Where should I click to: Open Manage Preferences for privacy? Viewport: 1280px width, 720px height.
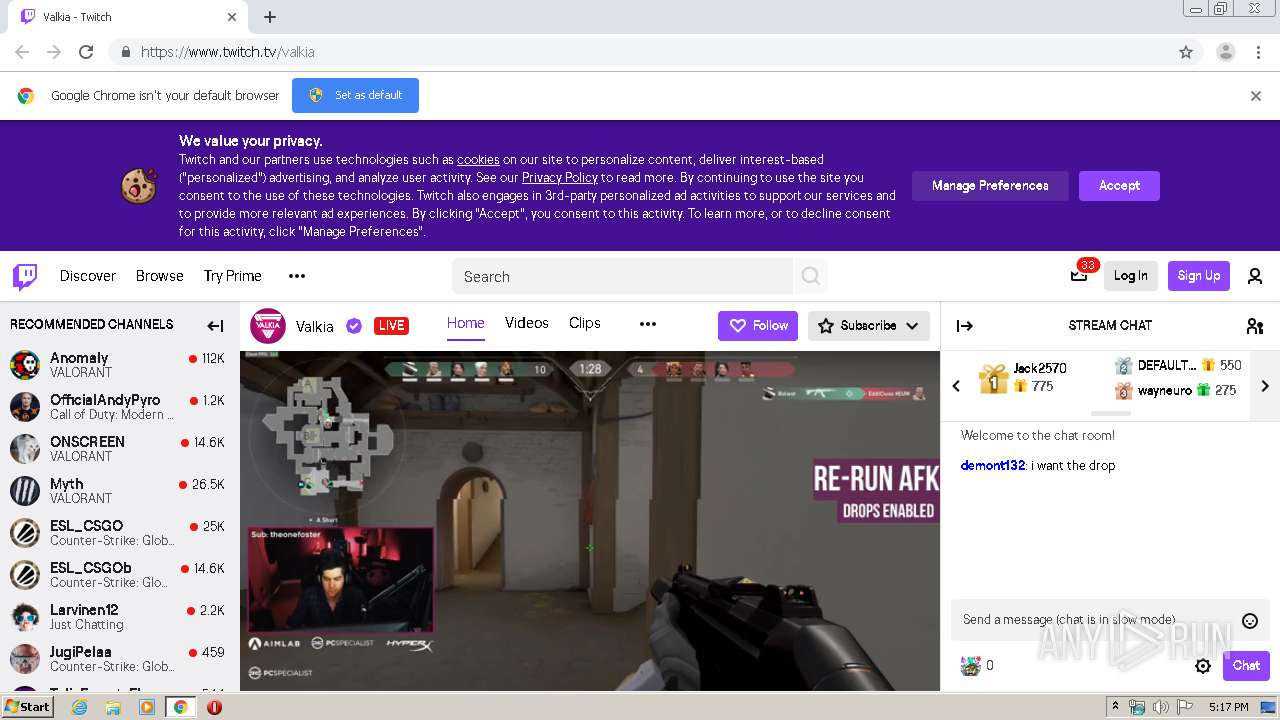click(x=990, y=186)
